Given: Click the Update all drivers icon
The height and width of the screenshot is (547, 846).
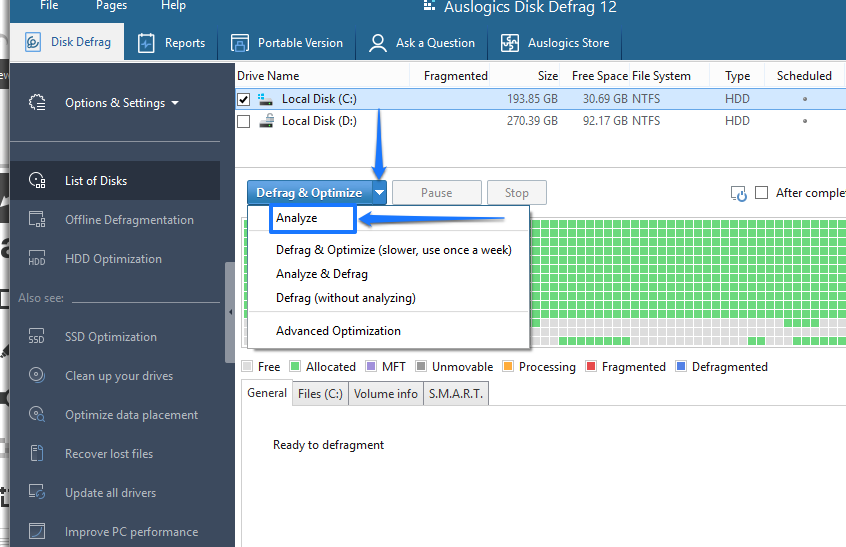Looking at the screenshot, I should click(37, 493).
